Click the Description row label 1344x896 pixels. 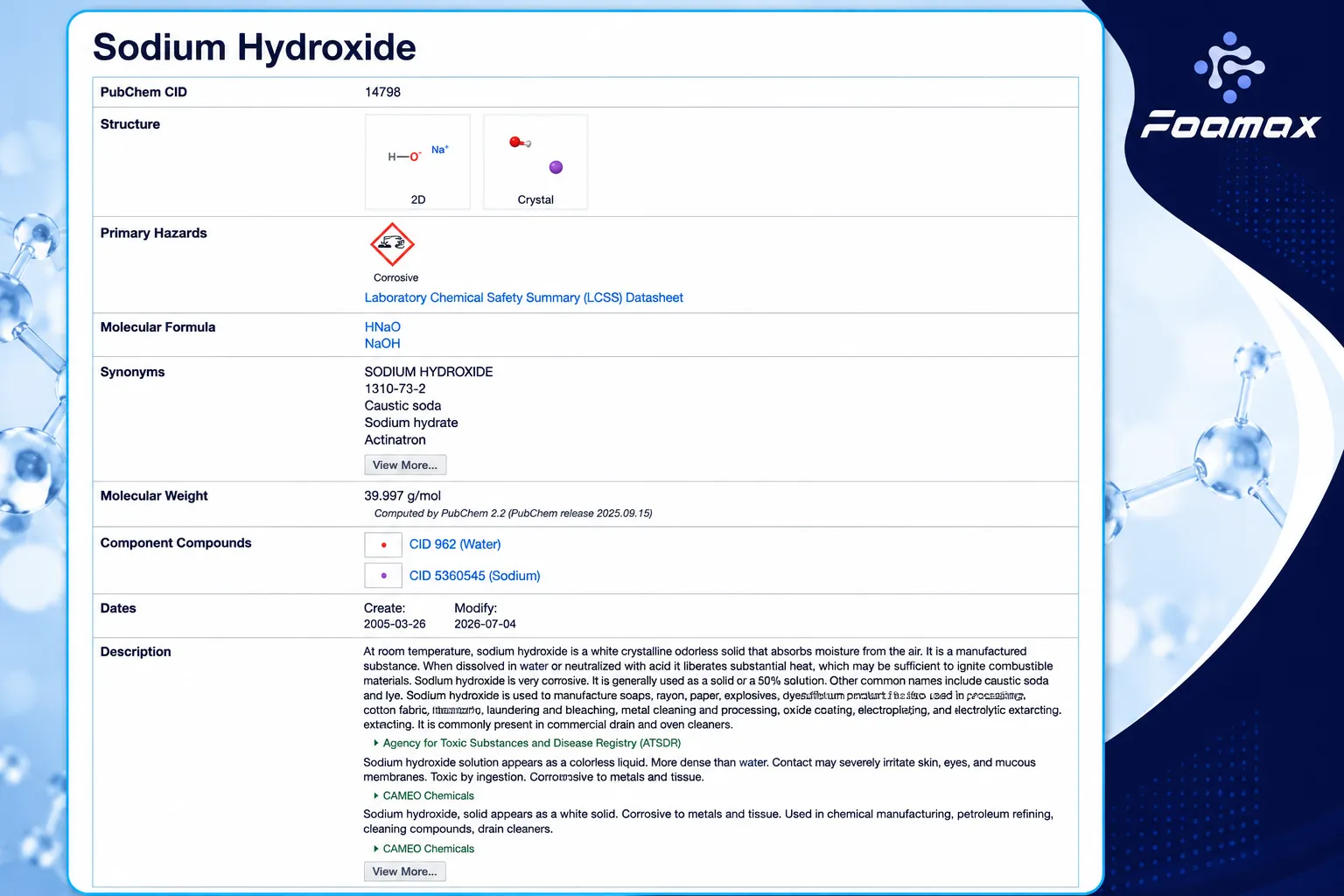point(136,652)
